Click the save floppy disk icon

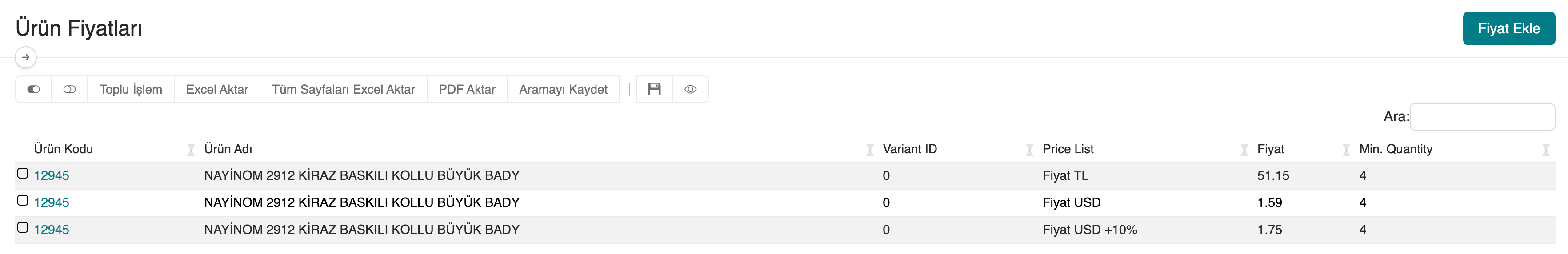(654, 89)
